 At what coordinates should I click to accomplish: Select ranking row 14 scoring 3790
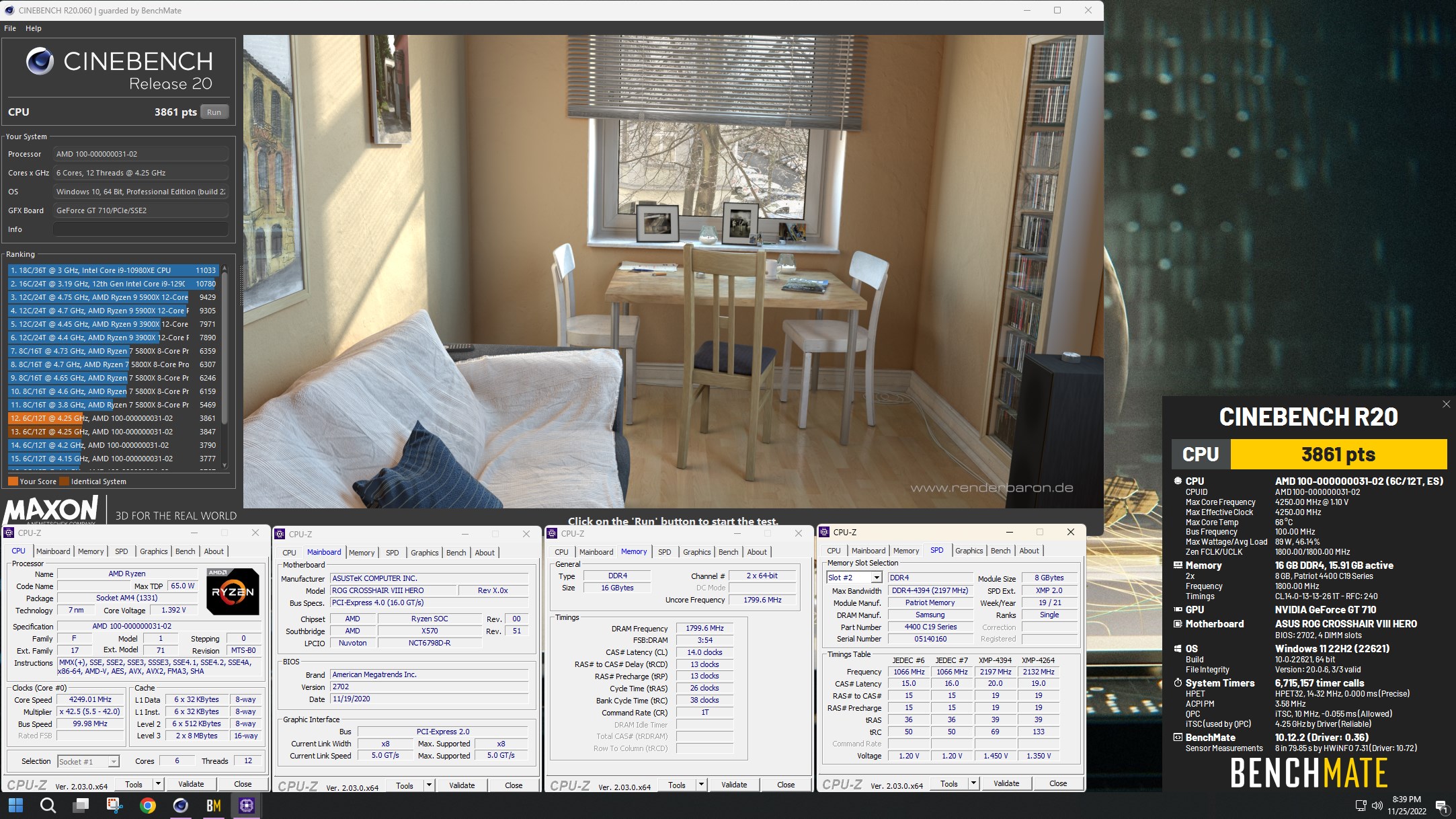[x=114, y=445]
